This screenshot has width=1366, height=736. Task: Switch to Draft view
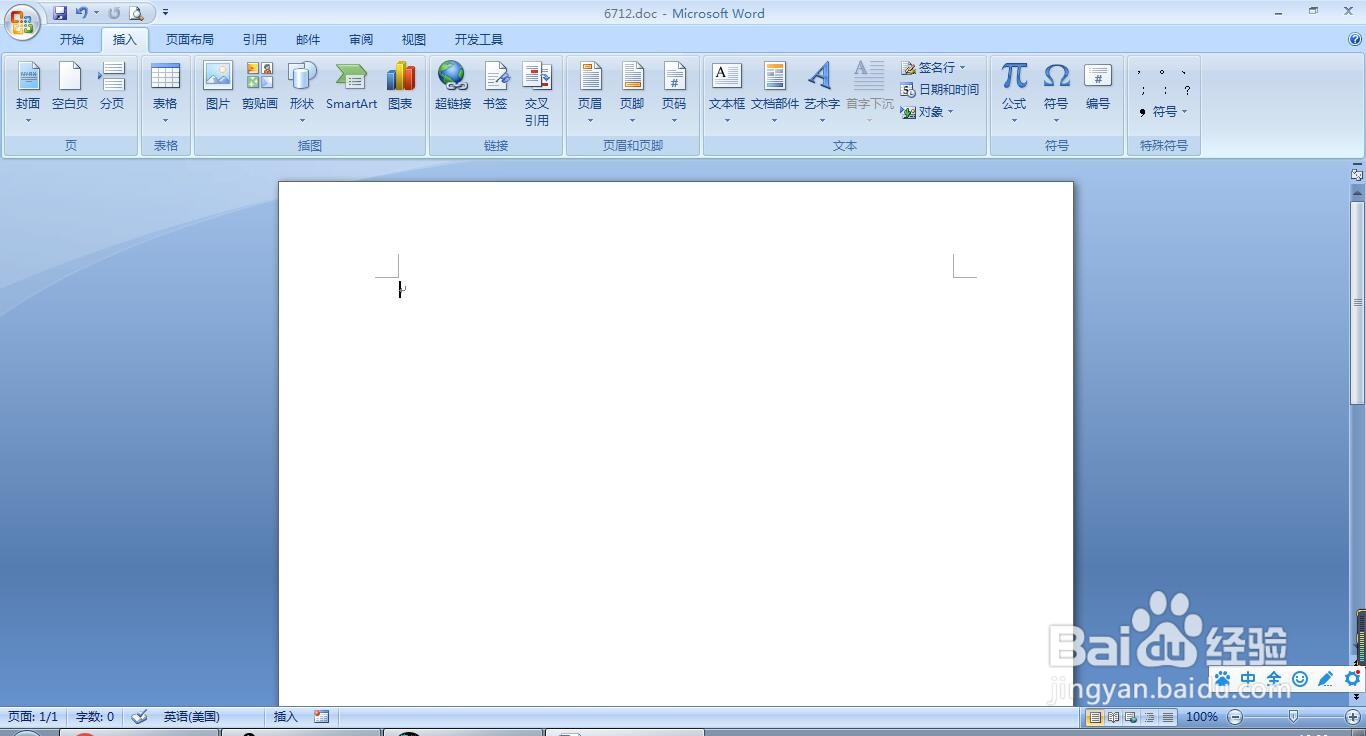coord(1167,717)
